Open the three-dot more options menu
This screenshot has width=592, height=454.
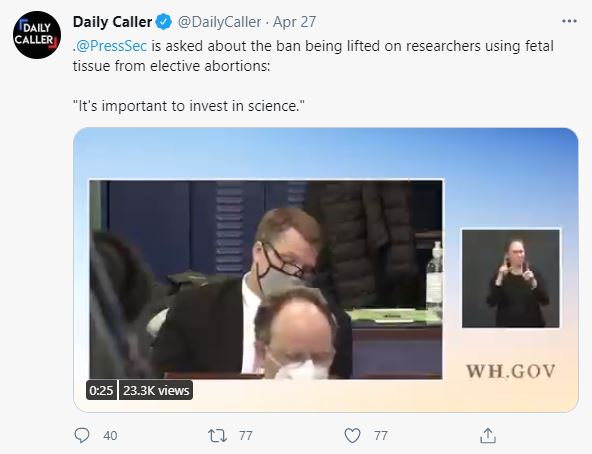(x=569, y=21)
